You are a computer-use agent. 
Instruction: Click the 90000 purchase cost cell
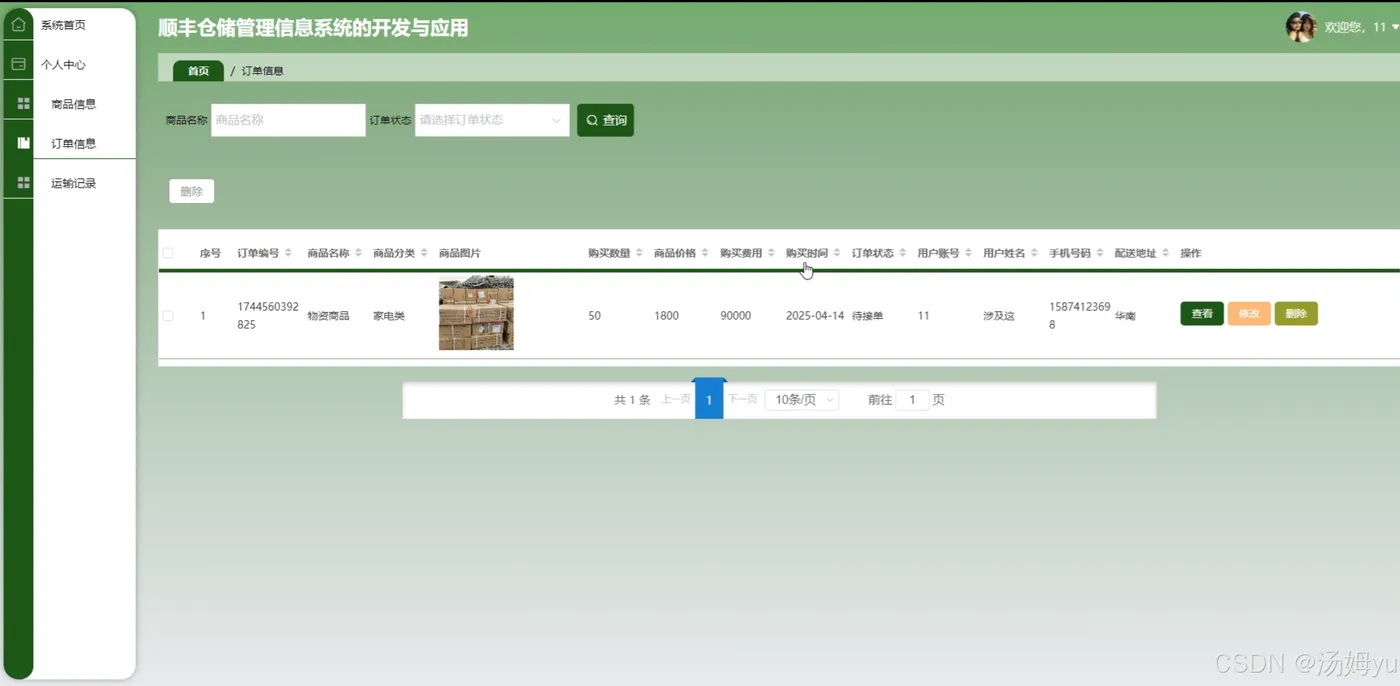[735, 316]
